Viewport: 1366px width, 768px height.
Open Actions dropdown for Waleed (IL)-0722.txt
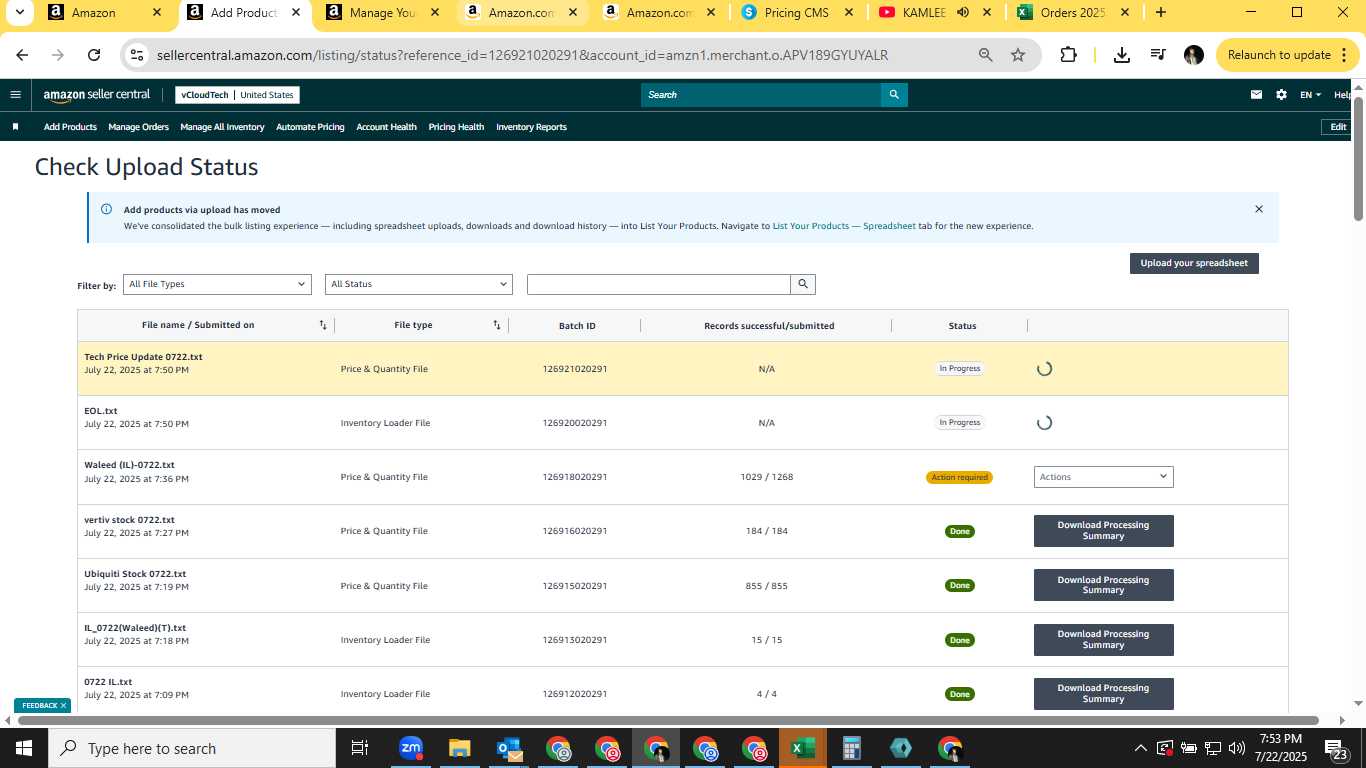1103,477
